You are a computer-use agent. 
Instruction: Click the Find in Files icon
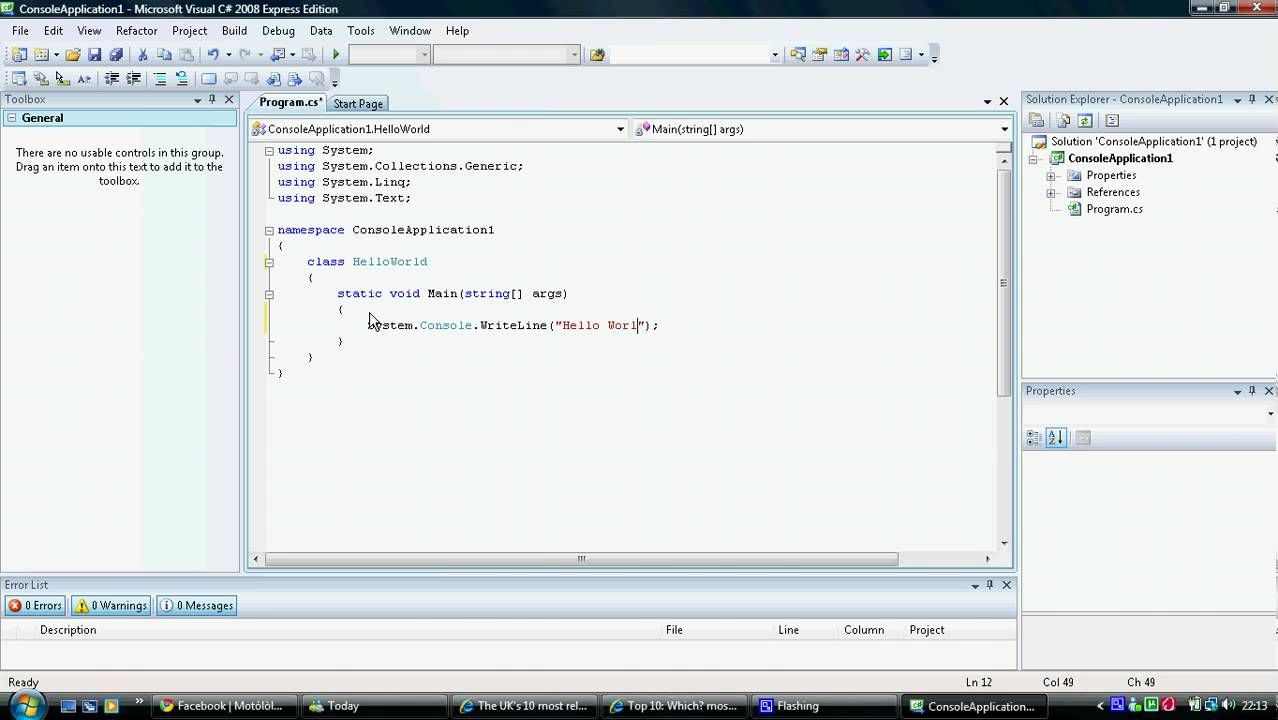click(x=597, y=55)
